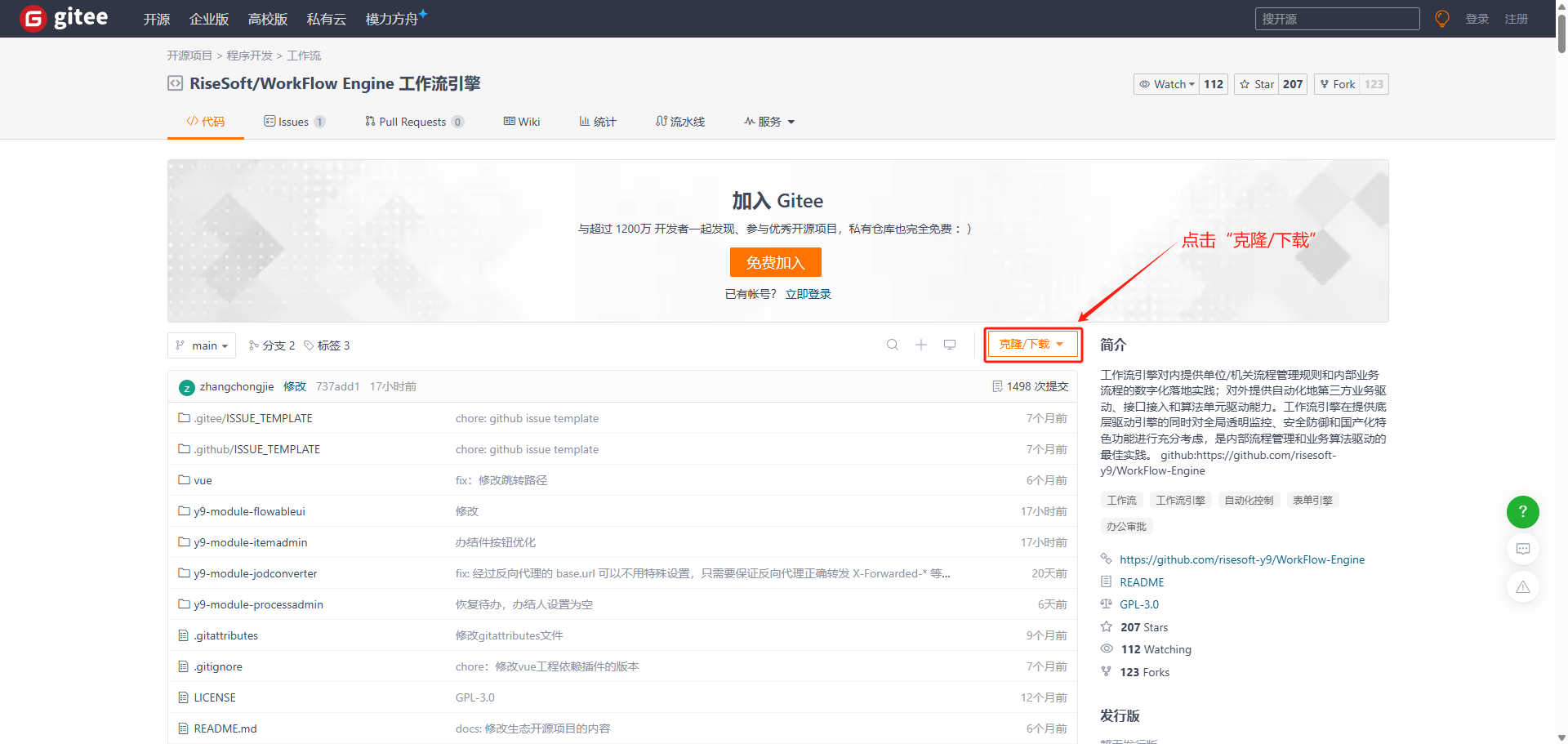Click the 登录 link in header
1568x744 pixels.
click(1477, 19)
